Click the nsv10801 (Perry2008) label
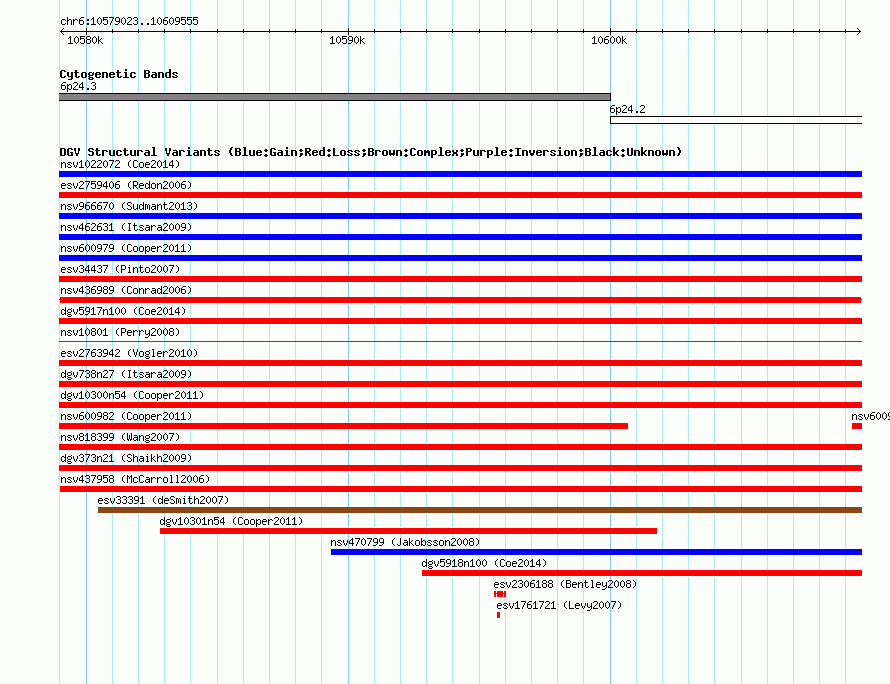Screen dimensions: 890x684 click(x=120, y=332)
